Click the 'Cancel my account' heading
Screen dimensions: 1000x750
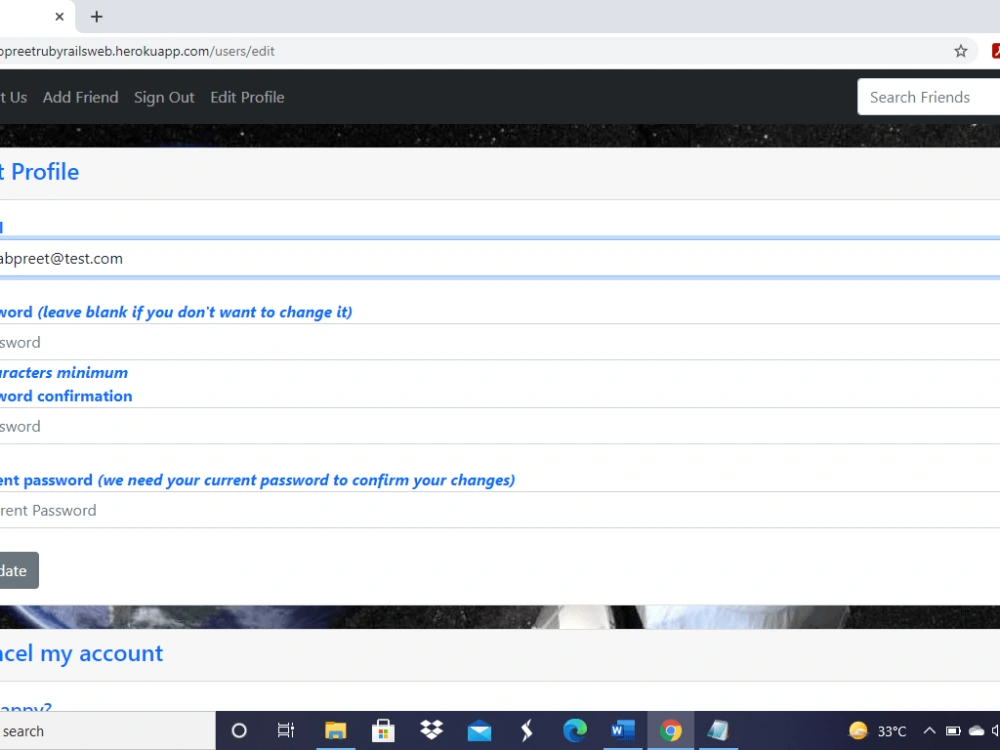(82, 654)
